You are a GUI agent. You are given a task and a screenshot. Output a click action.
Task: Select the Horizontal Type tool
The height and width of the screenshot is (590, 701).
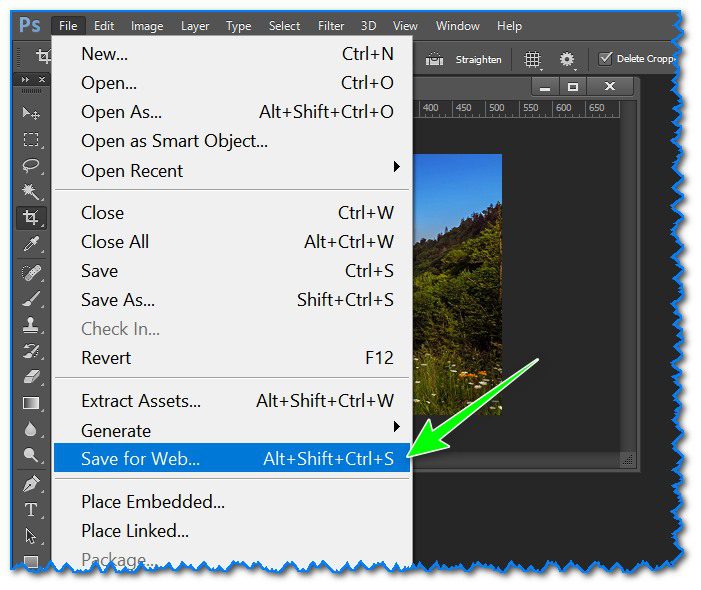[x=31, y=510]
